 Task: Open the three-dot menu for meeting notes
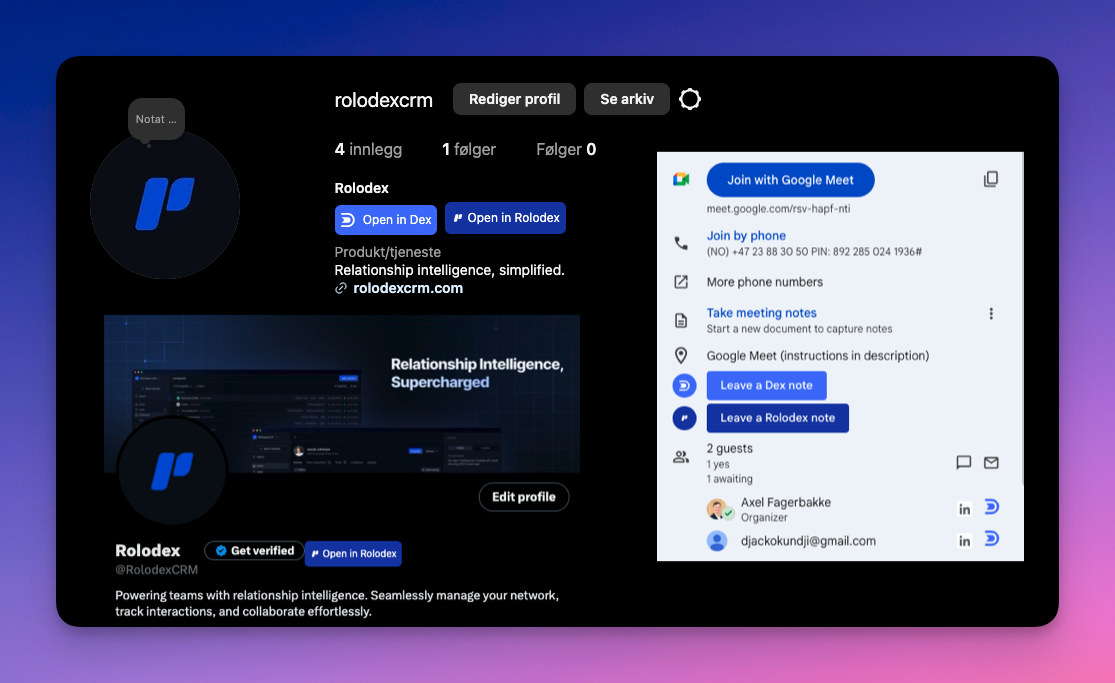[x=991, y=314]
